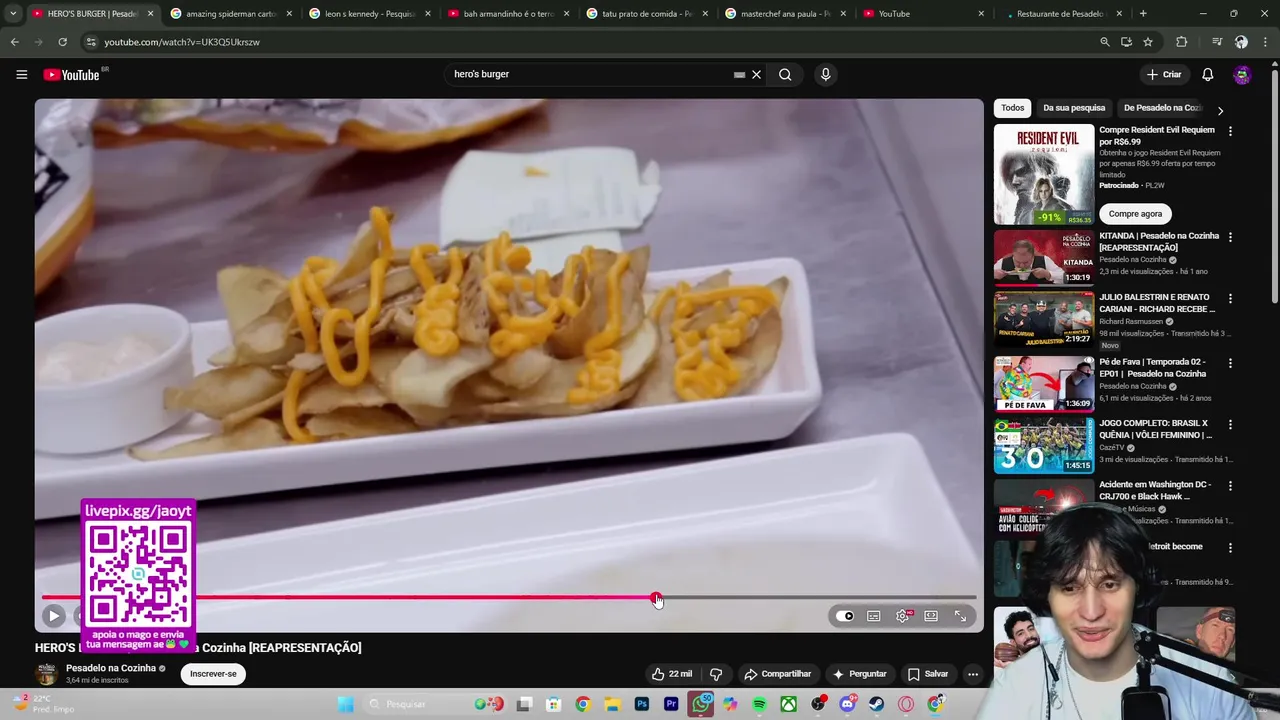
Task: Open more actions menu under the video
Action: (x=972, y=674)
